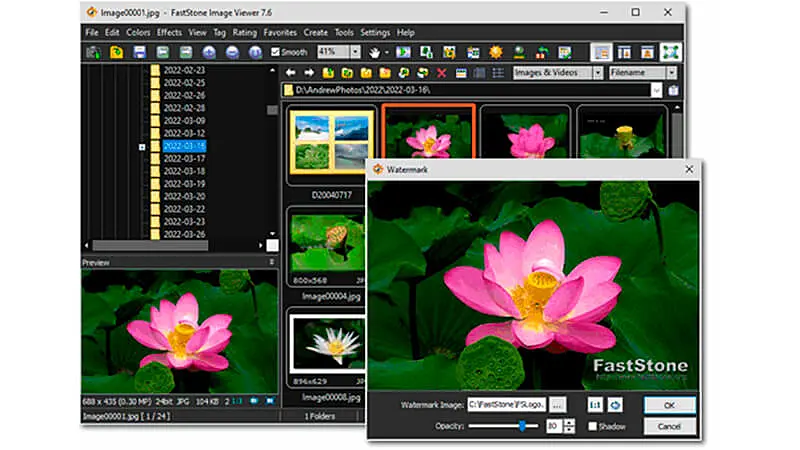Enable the Shadow checkbox in Watermark dialog

[592, 426]
